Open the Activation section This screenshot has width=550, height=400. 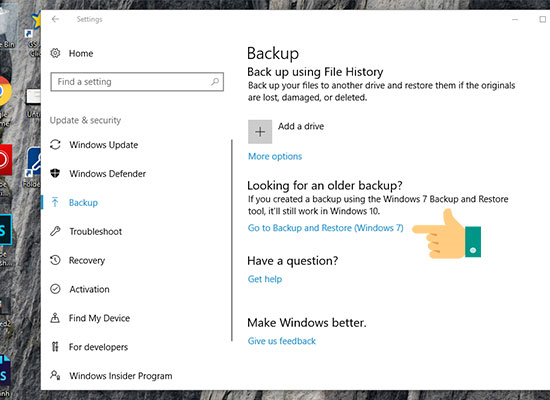tap(89, 289)
